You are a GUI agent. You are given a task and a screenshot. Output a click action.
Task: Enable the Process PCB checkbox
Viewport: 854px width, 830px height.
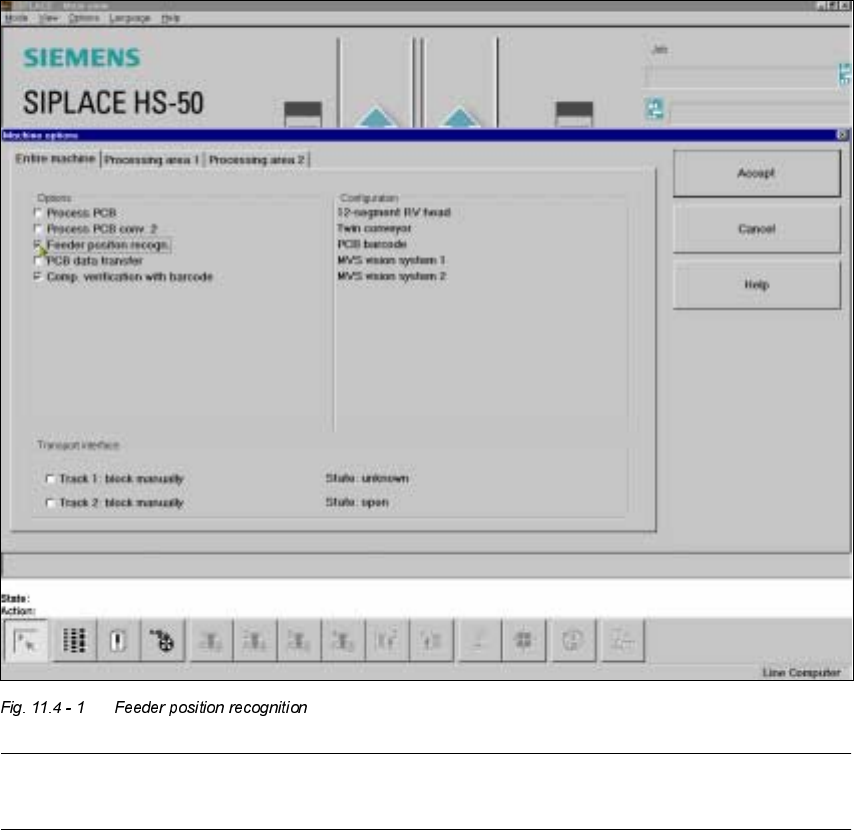[38, 212]
